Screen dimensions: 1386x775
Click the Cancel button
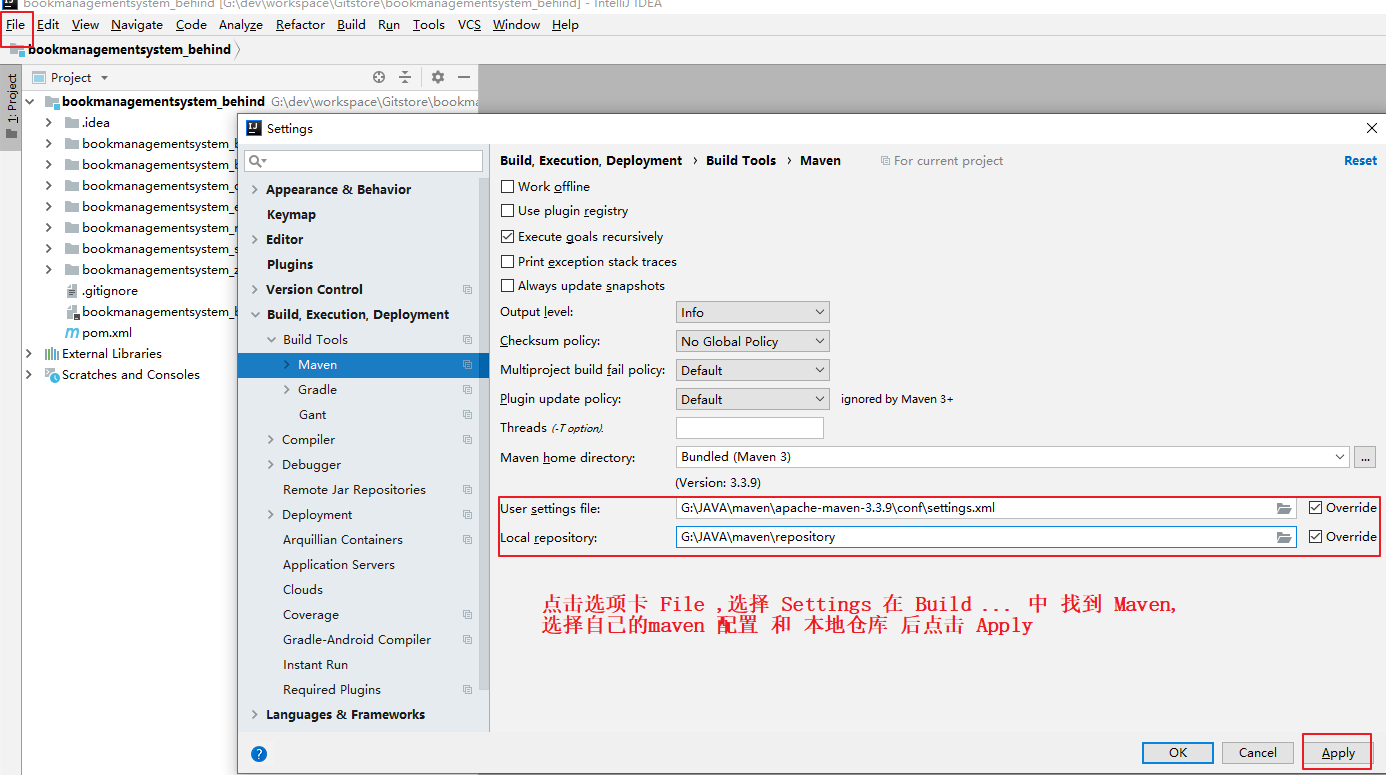tap(1258, 753)
